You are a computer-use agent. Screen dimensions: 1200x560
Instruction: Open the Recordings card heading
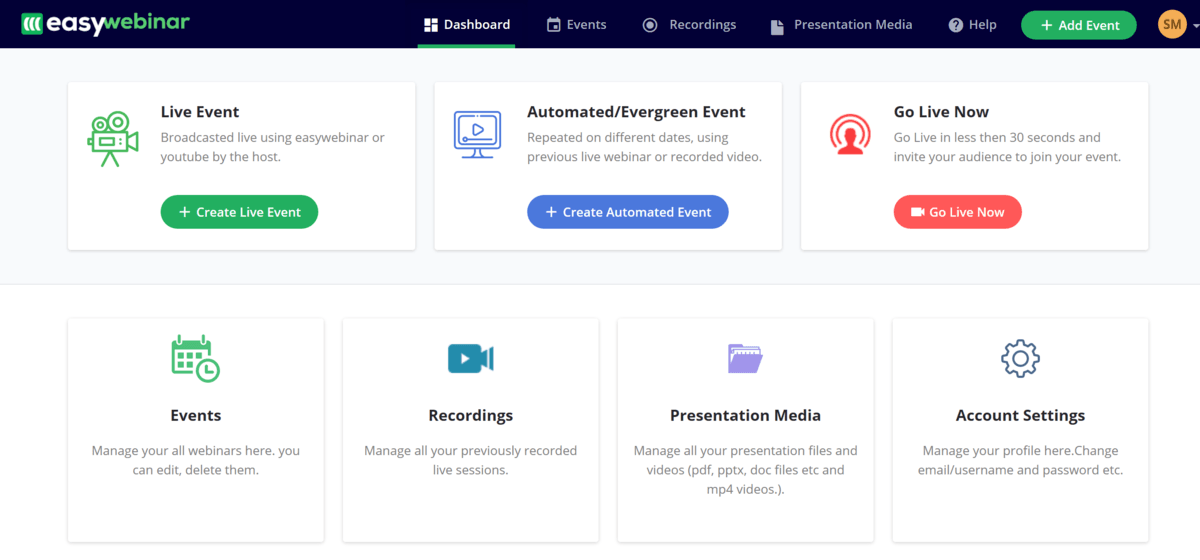[470, 415]
